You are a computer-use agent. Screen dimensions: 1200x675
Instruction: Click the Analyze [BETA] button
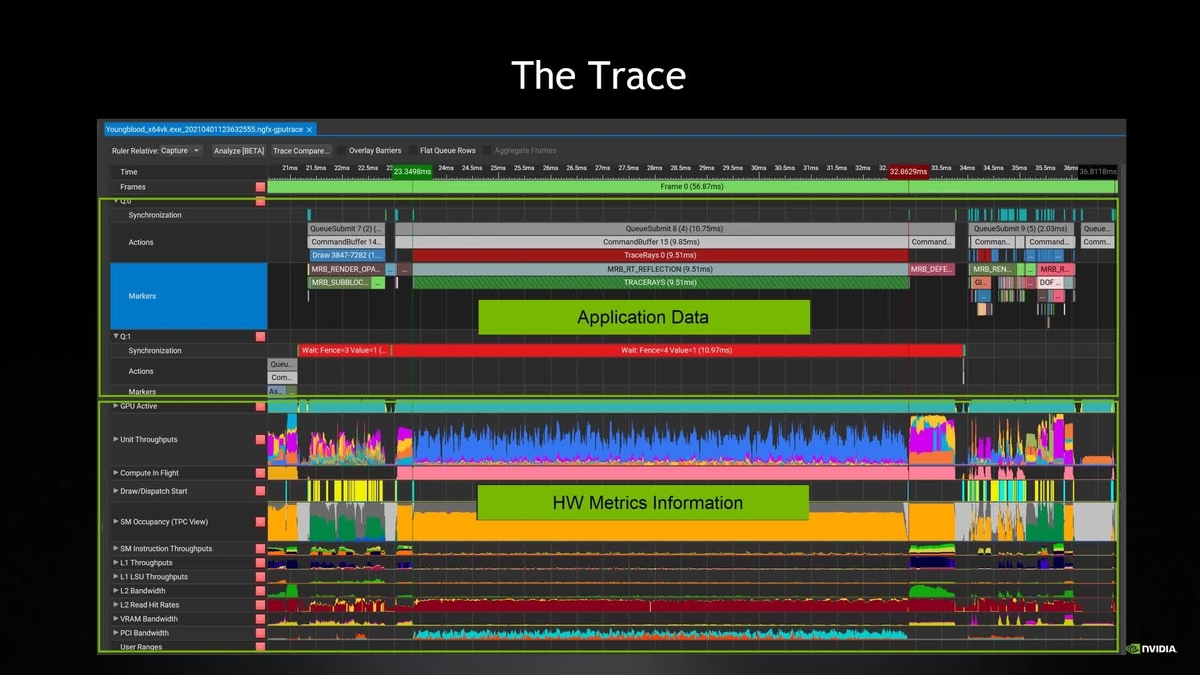click(239, 151)
